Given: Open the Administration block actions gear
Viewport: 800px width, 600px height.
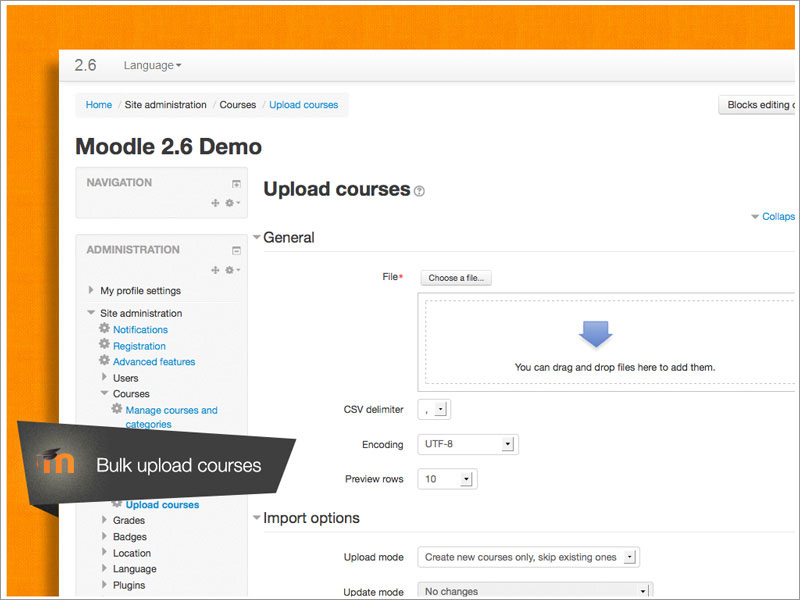Looking at the screenshot, I should (x=231, y=270).
